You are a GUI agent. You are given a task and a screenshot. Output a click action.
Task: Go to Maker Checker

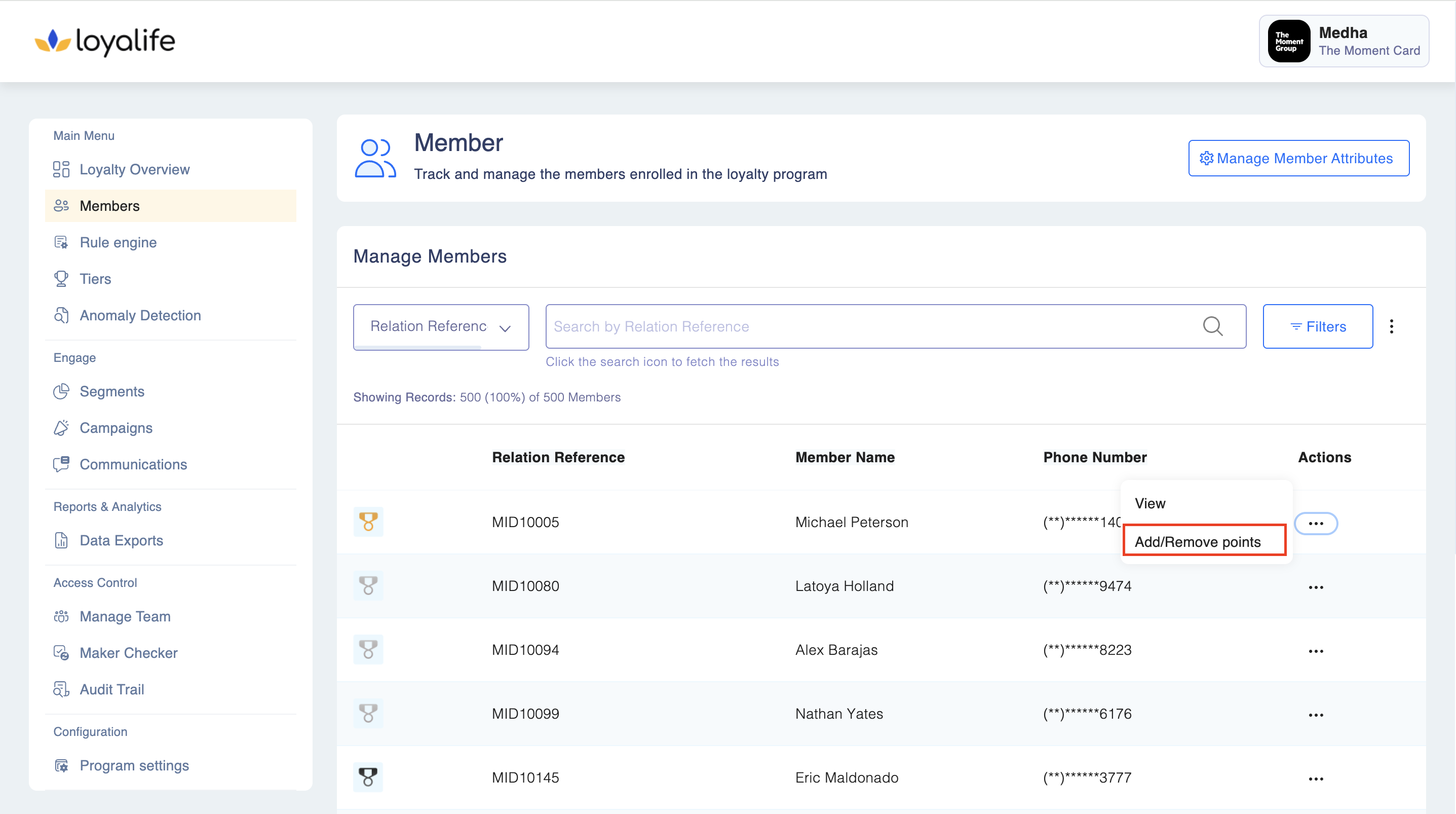128,652
